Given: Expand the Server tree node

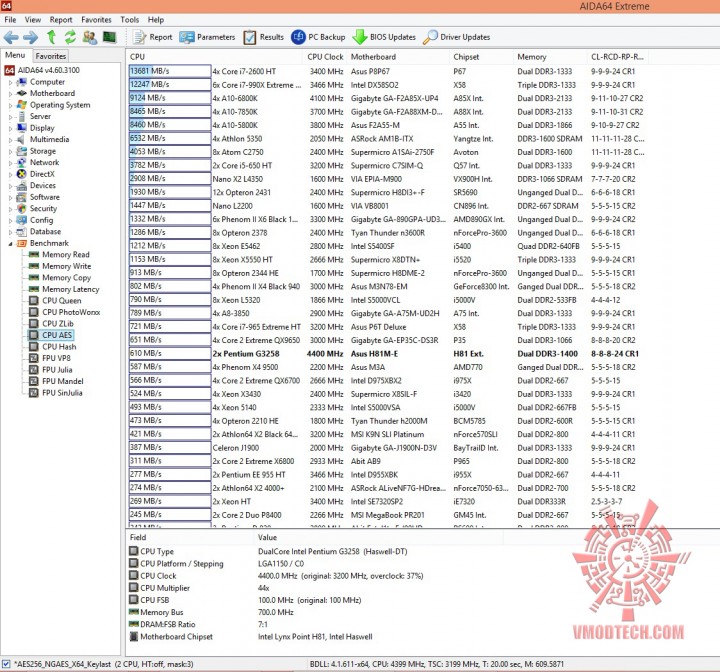Looking at the screenshot, I should tap(11, 117).
